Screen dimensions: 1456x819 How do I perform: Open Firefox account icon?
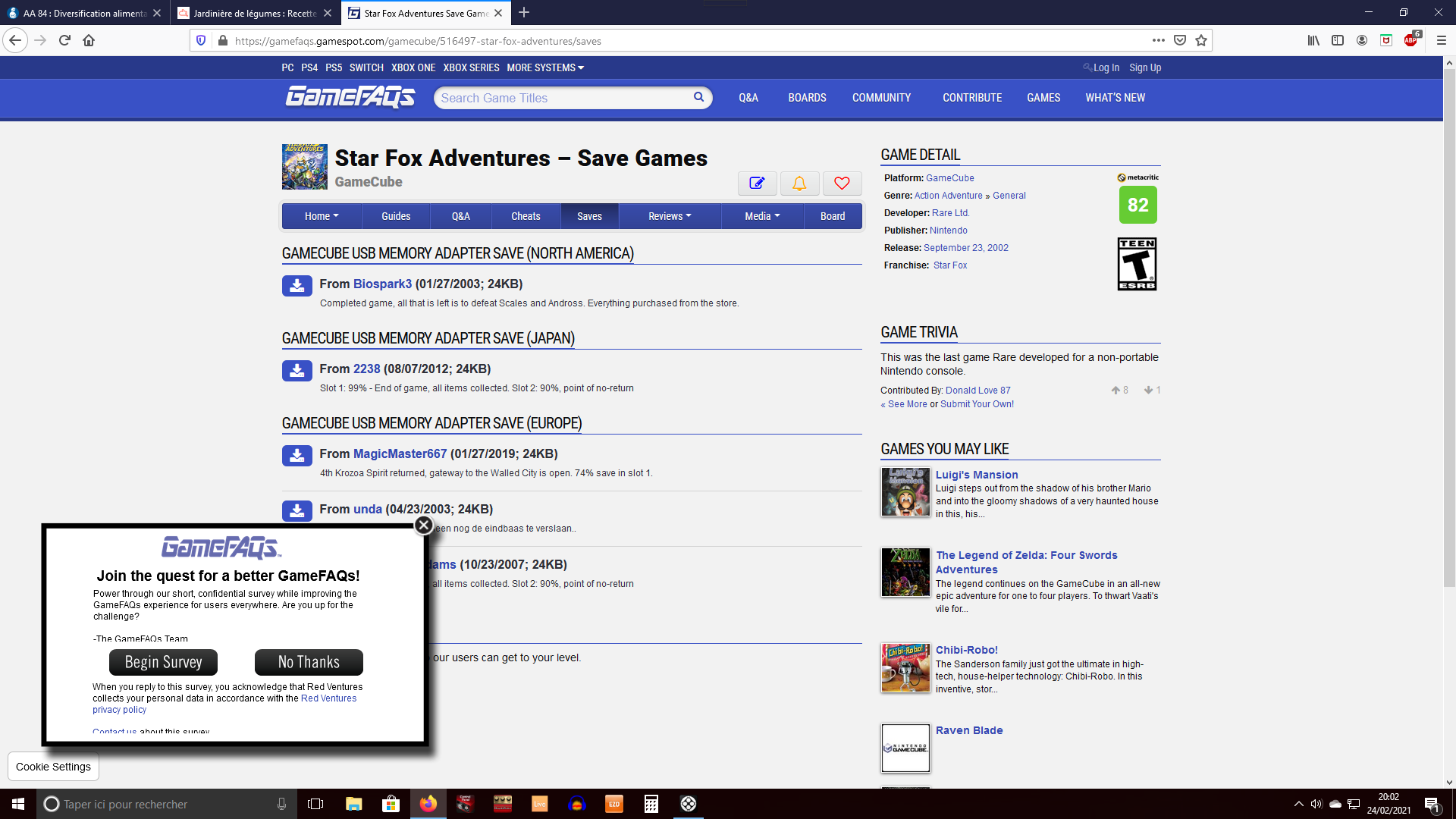point(1362,40)
